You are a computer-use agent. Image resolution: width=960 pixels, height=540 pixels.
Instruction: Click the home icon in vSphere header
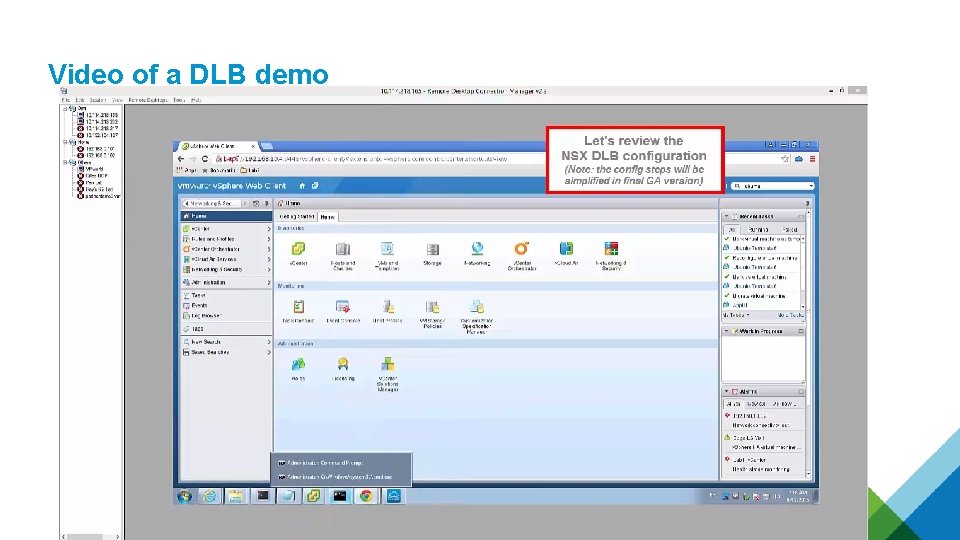(x=302, y=186)
